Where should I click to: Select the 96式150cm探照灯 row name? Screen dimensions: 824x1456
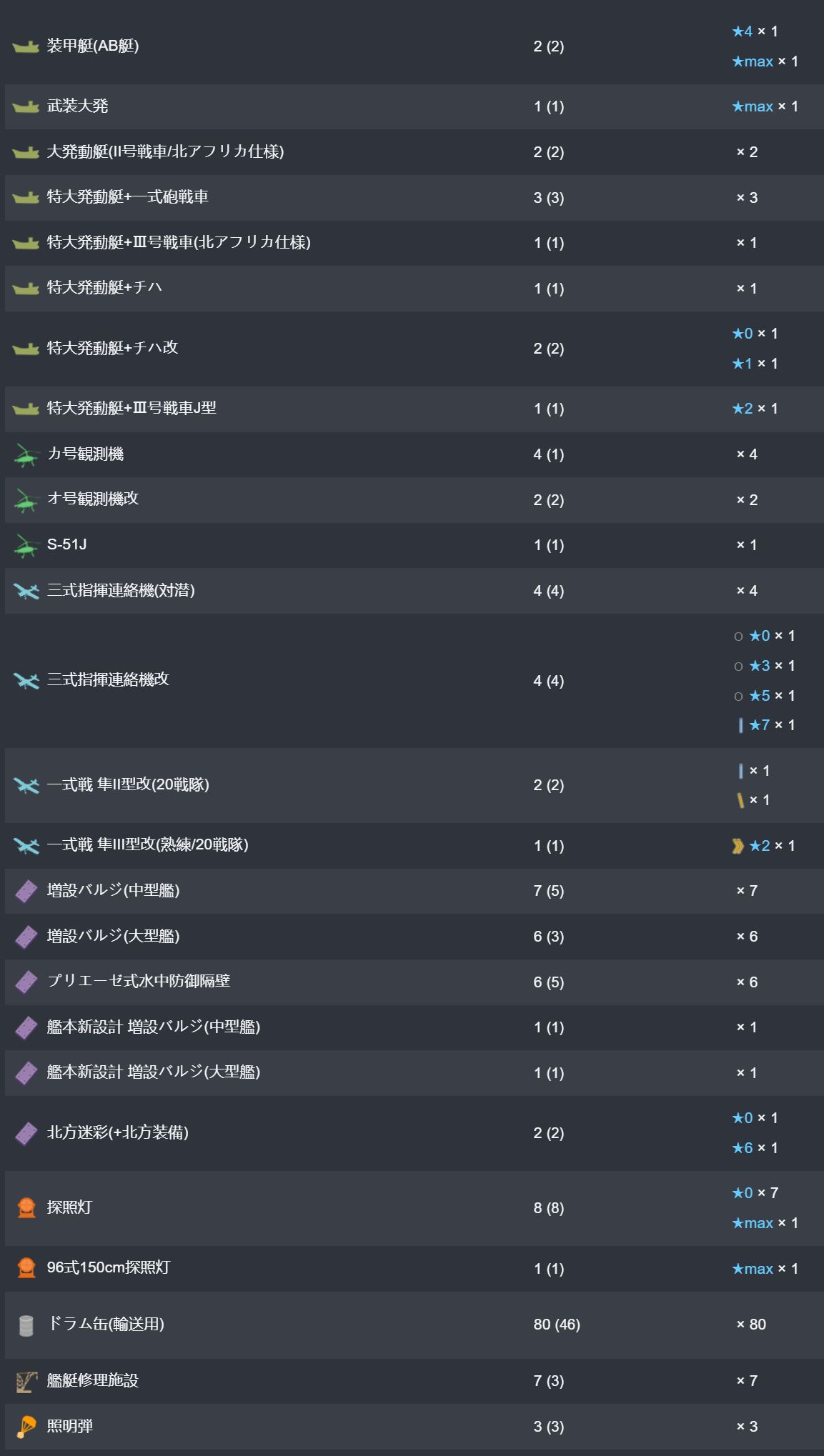tap(109, 1268)
